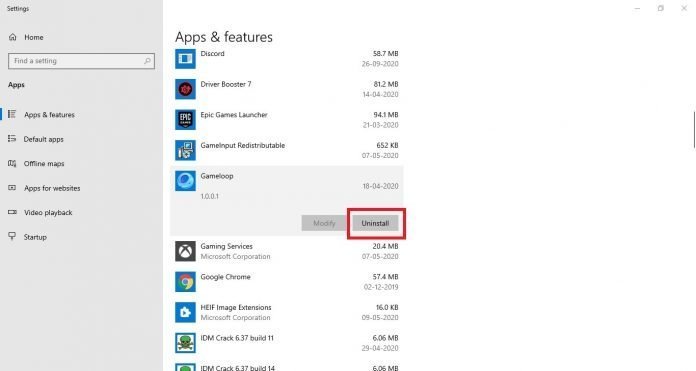This screenshot has width=696, height=371.
Task: Select GameInput Redistributable entry
Action: [242, 145]
